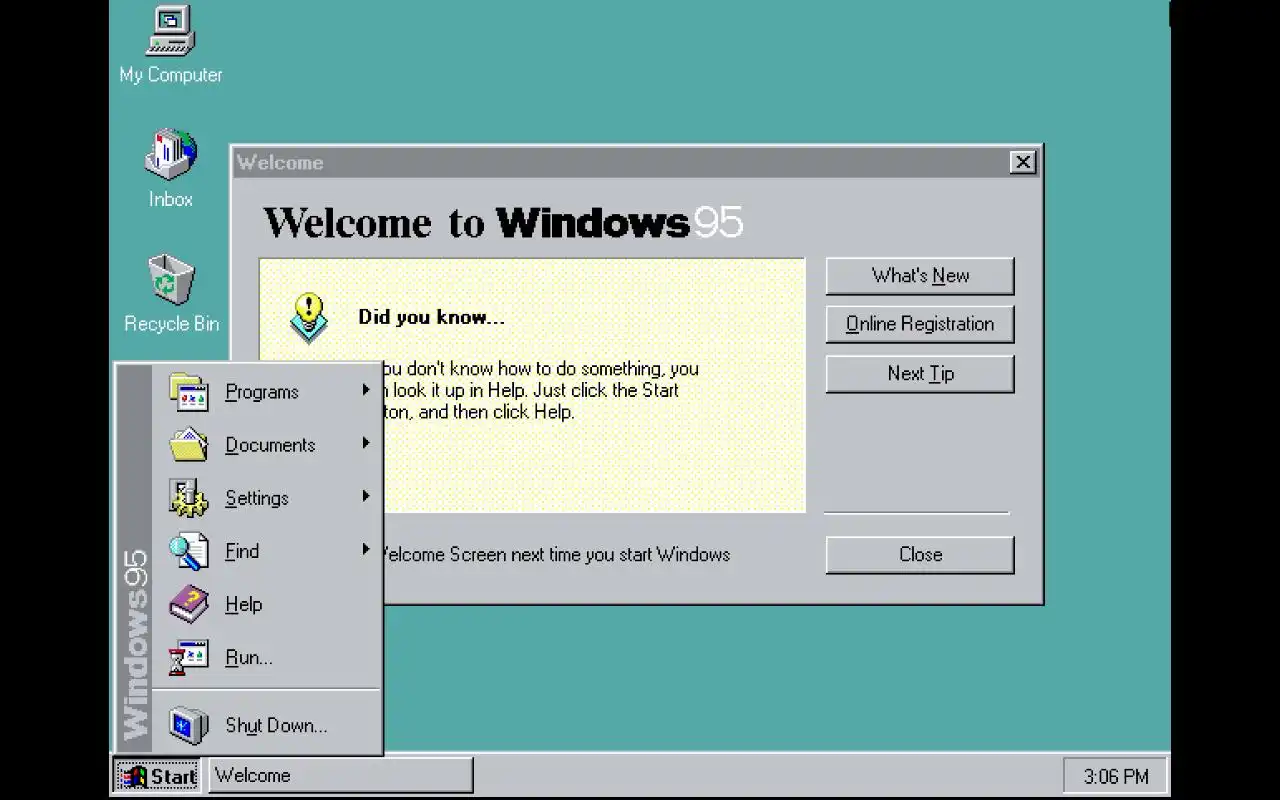Click the 'Welcome Screen next time you start Windows' label
The image size is (1280, 800).
click(556, 555)
